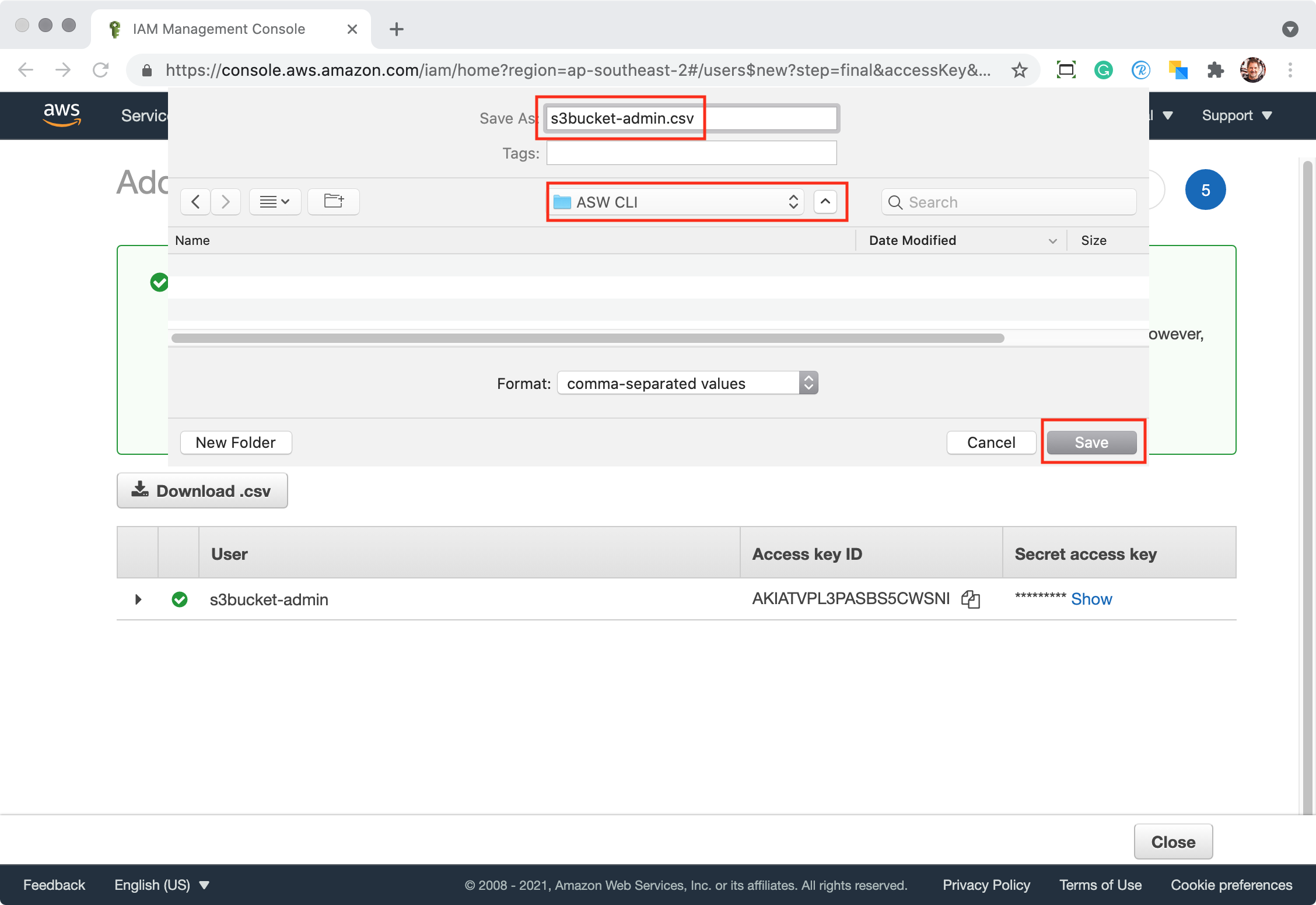
Task: Change the file list view mode dropdown
Action: click(x=275, y=202)
